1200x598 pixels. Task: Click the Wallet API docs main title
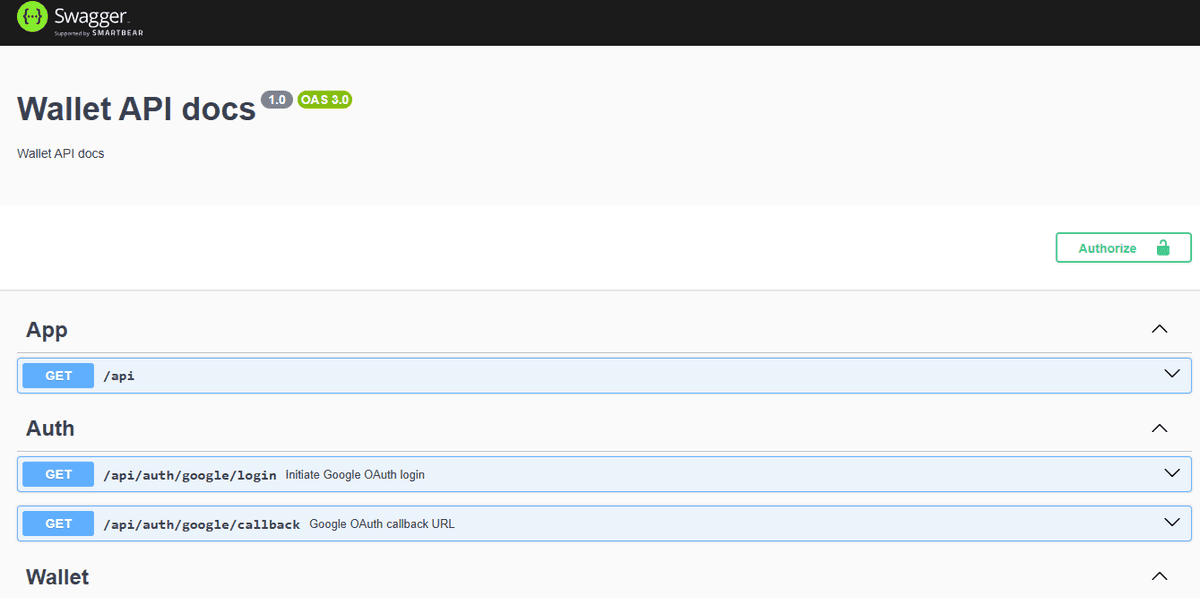[137, 108]
